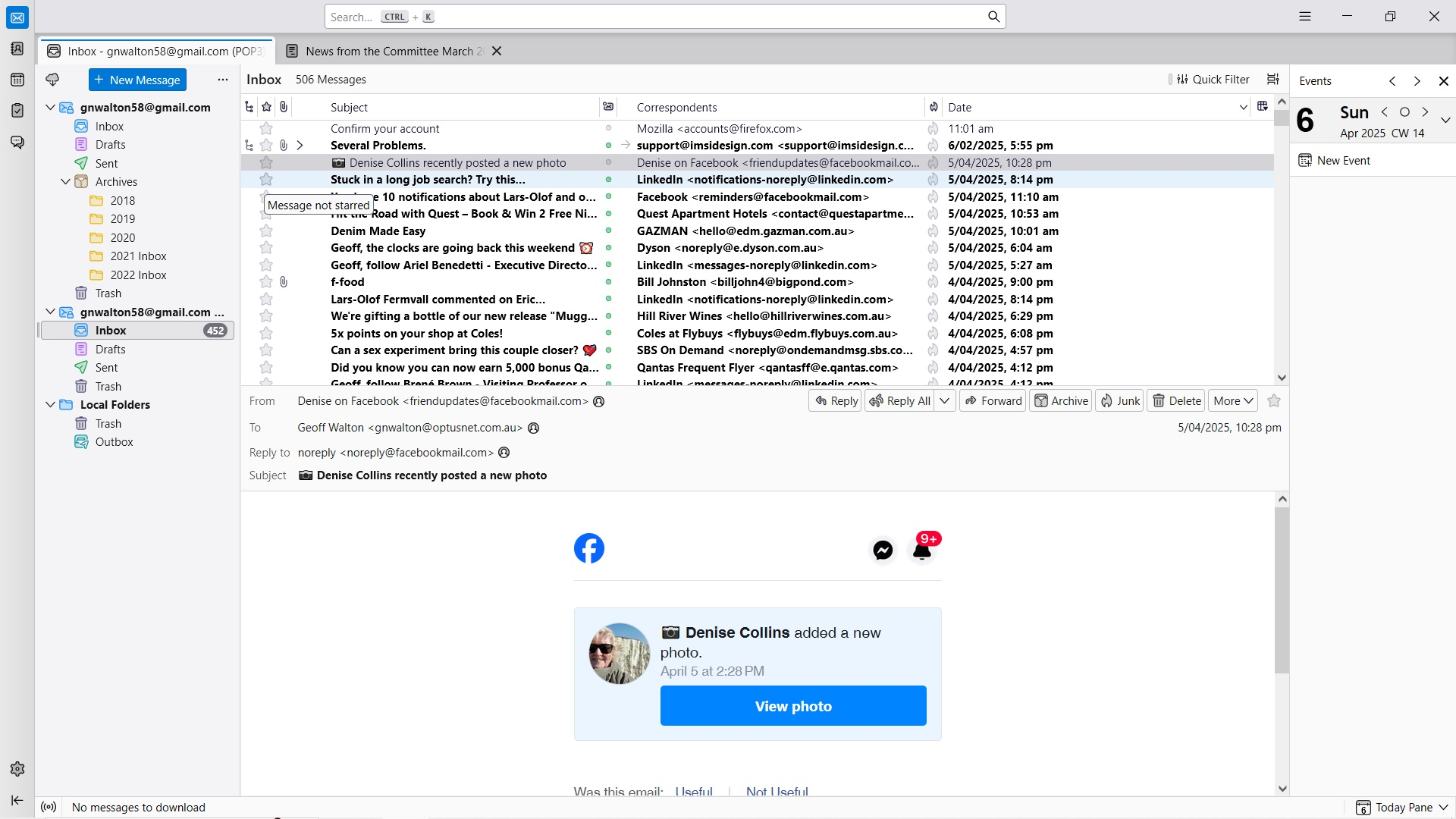
Task: Toggle star in the message header
Action: click(1274, 401)
